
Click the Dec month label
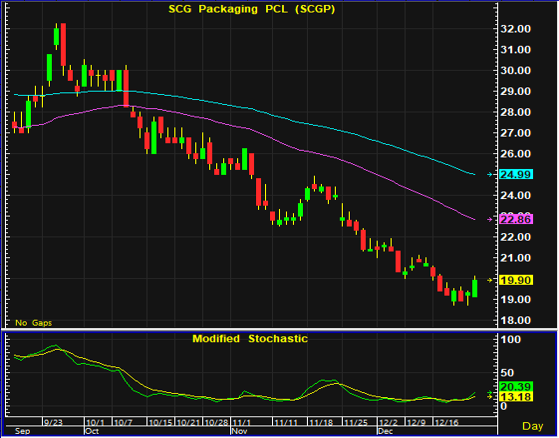[385, 432]
